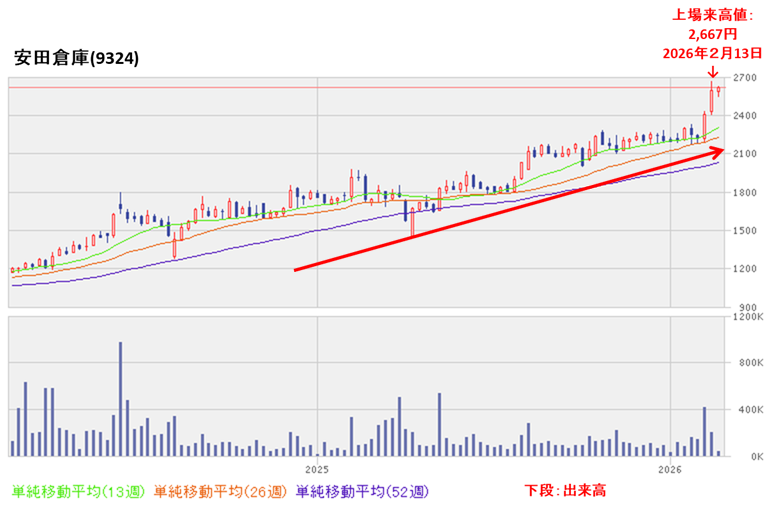Click the 上場来高値 annotation text
Screen dimensions: 778x506
coord(712,14)
